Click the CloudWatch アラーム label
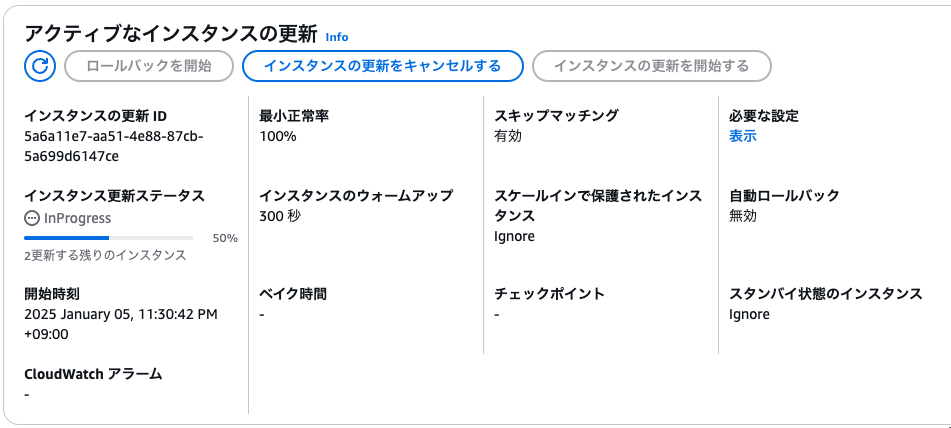The height and width of the screenshot is (428, 951). [x=93, y=374]
